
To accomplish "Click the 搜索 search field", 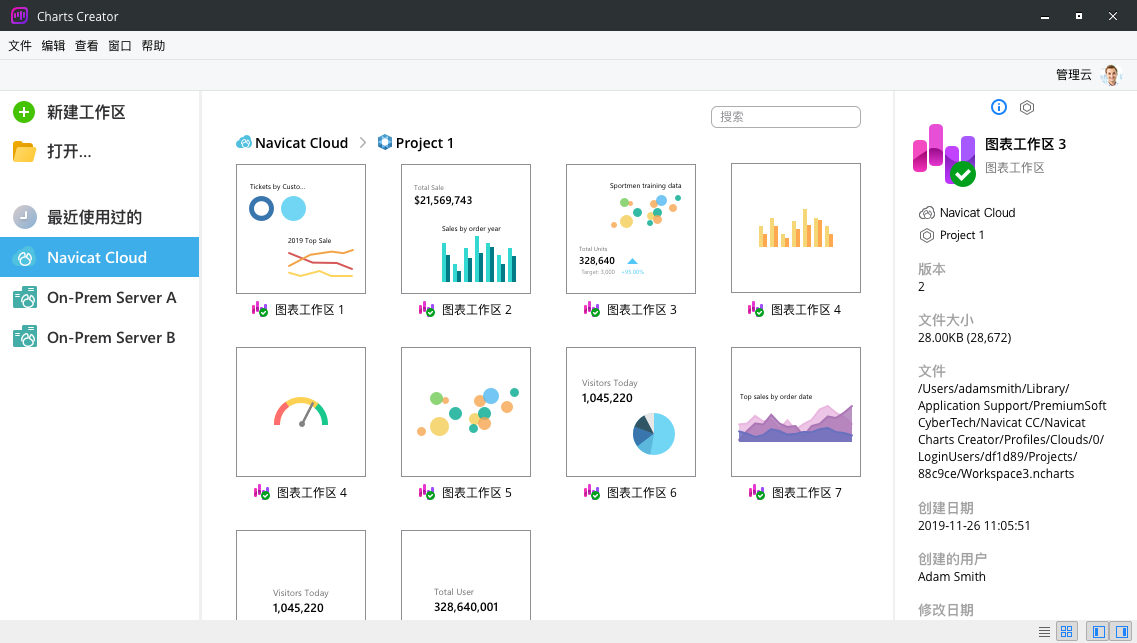I will point(785,117).
